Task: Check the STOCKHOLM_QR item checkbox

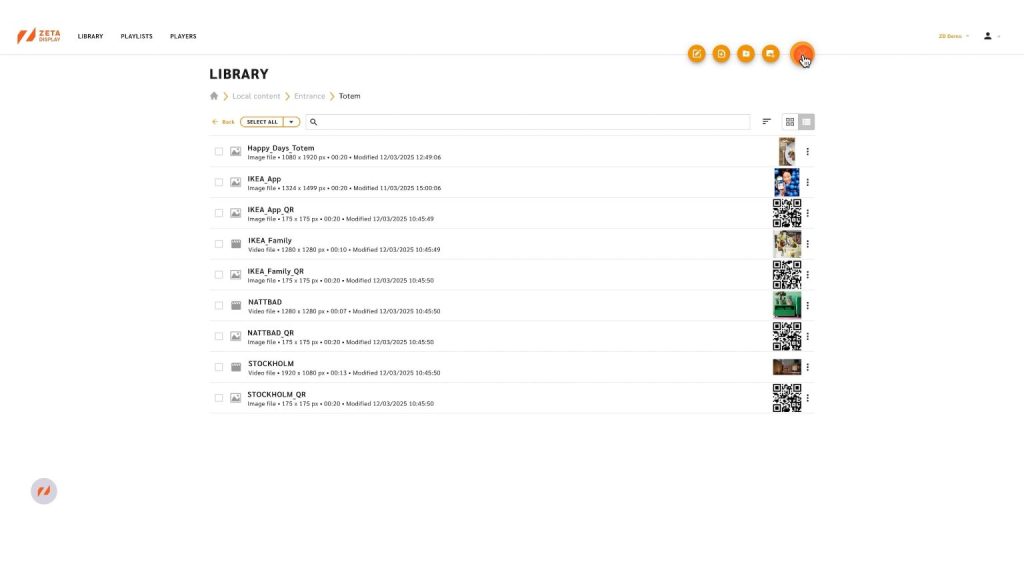Action: click(x=219, y=398)
